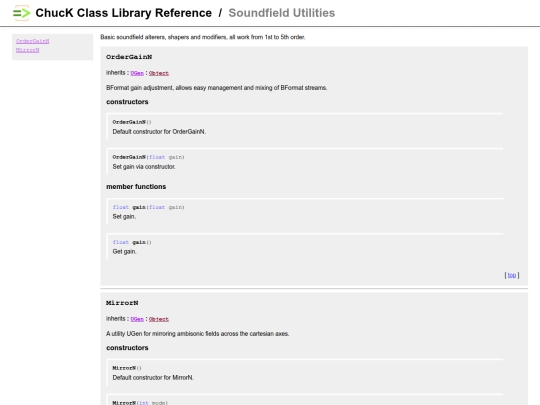Screen dimensions: 540x405
Task: Click the member functions heading
Action: coord(136,187)
